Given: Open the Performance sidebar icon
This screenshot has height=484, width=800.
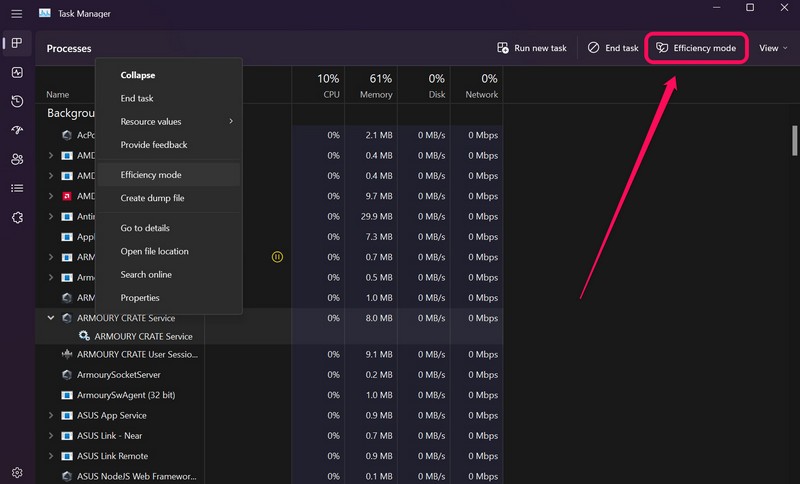Looking at the screenshot, I should [17, 72].
